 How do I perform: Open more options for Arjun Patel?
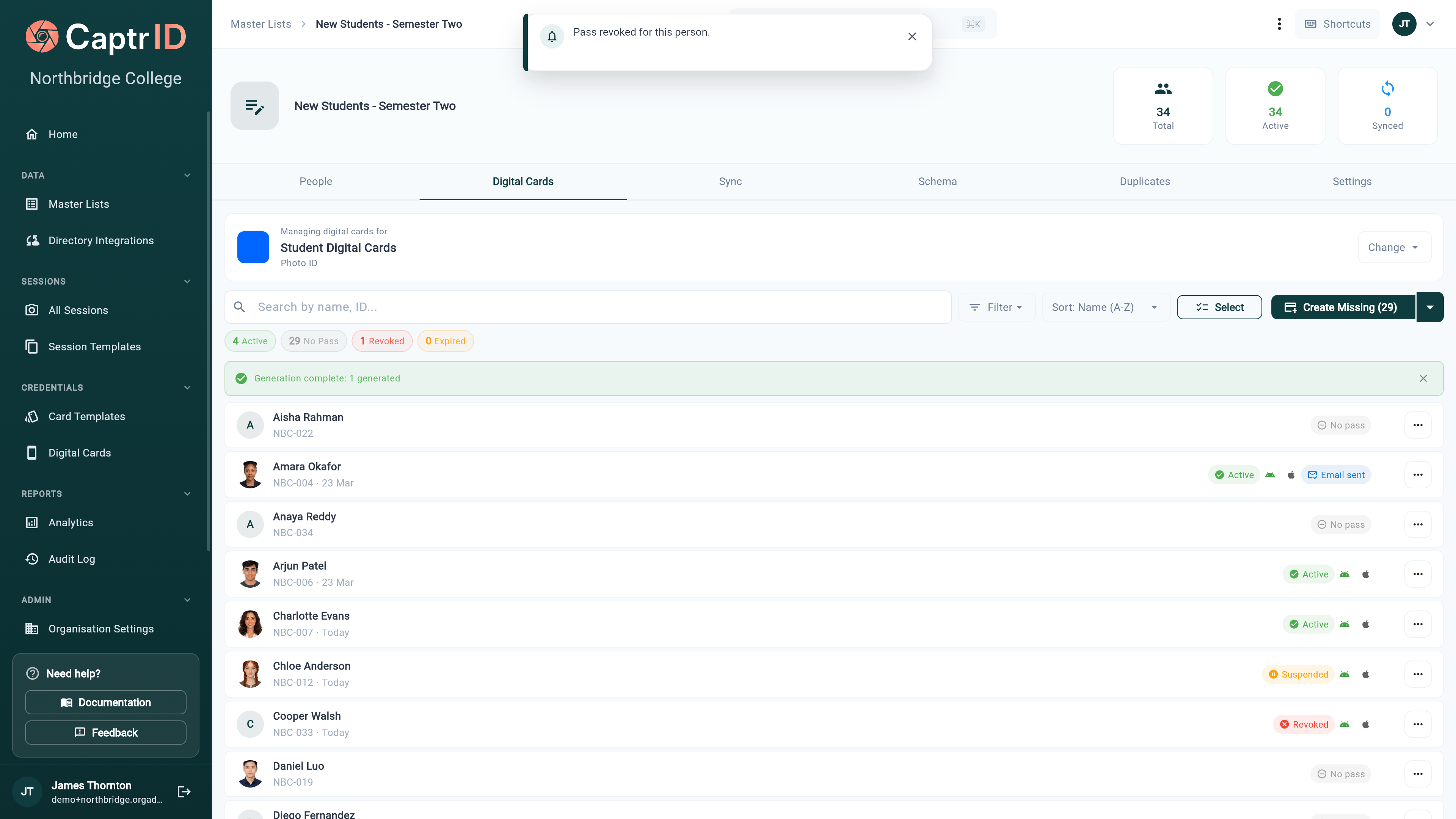tap(1418, 574)
